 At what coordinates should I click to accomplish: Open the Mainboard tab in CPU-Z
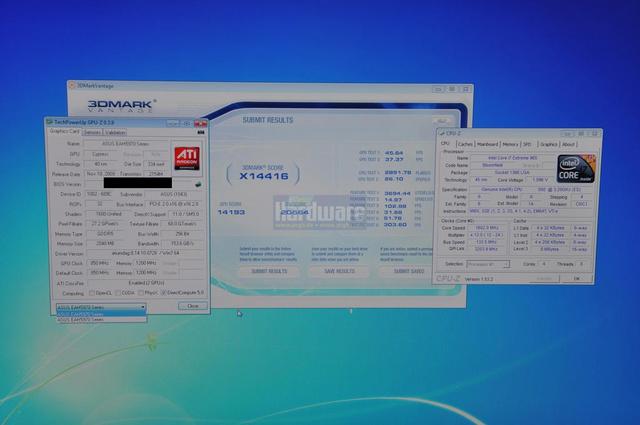coord(488,144)
